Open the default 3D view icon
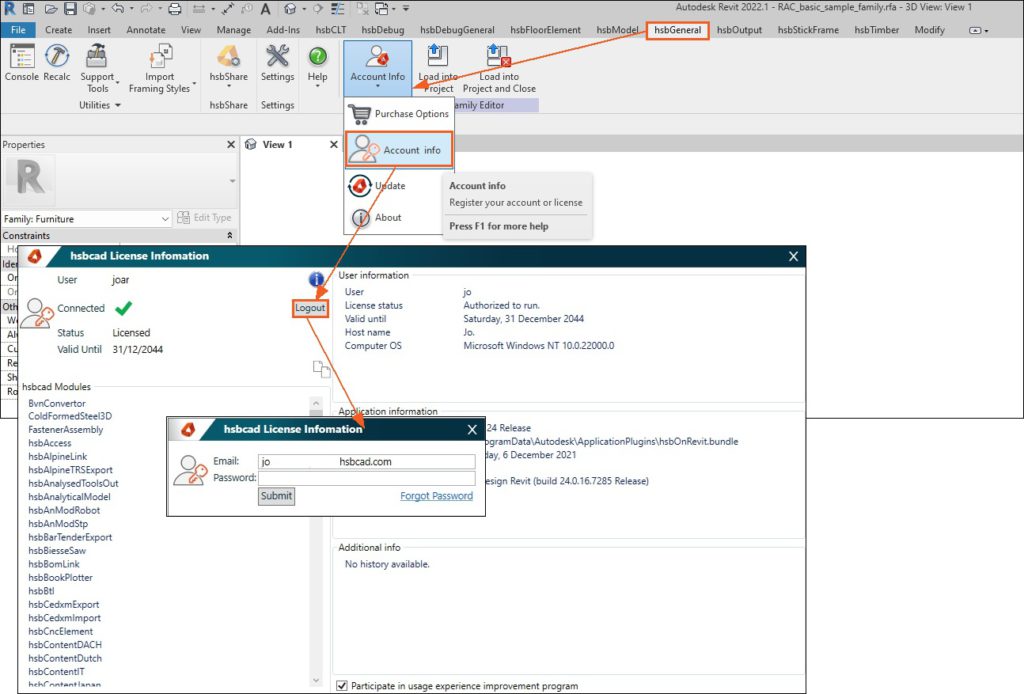This screenshot has width=1024, height=694. coord(290,9)
